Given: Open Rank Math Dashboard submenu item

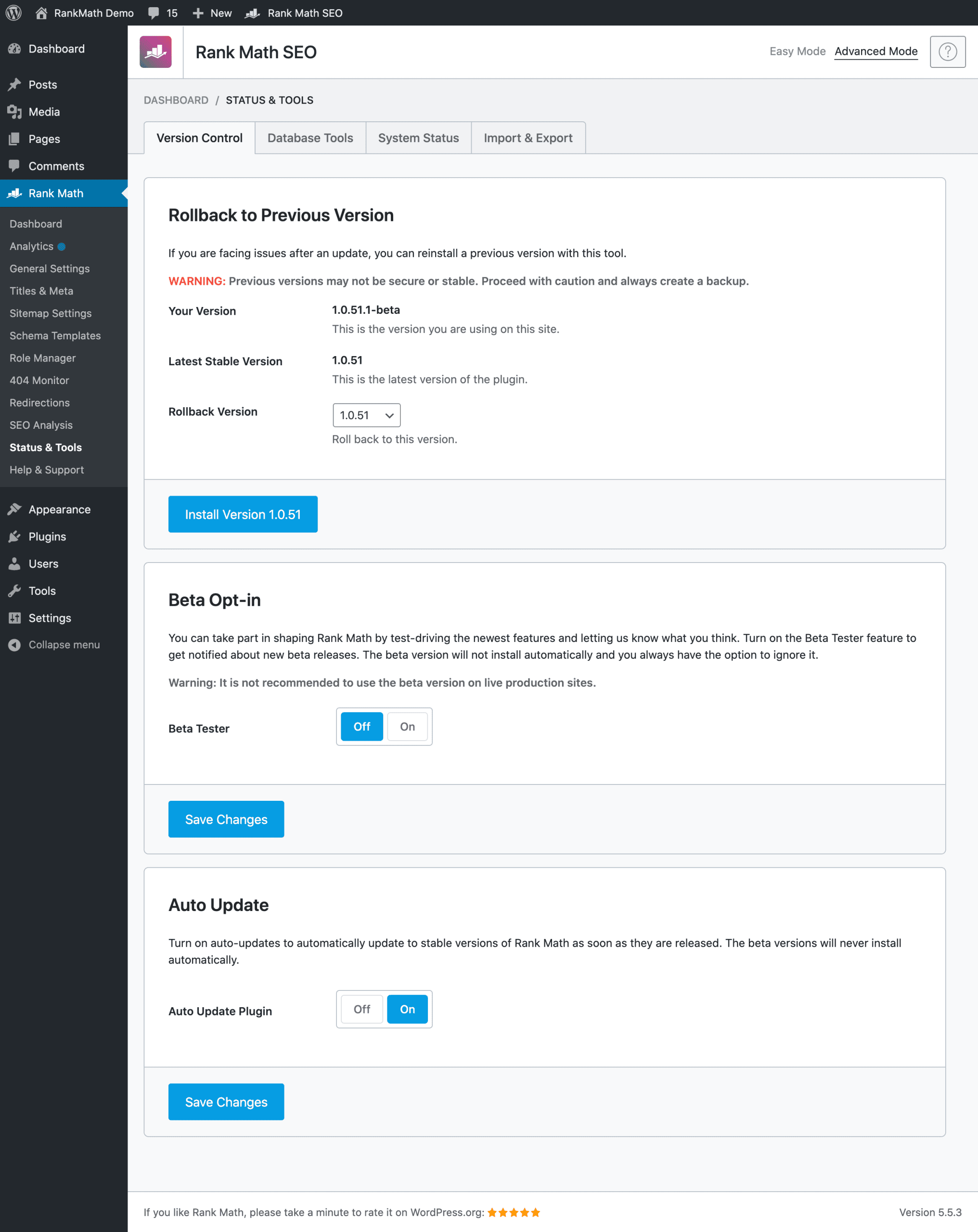Looking at the screenshot, I should (36, 224).
